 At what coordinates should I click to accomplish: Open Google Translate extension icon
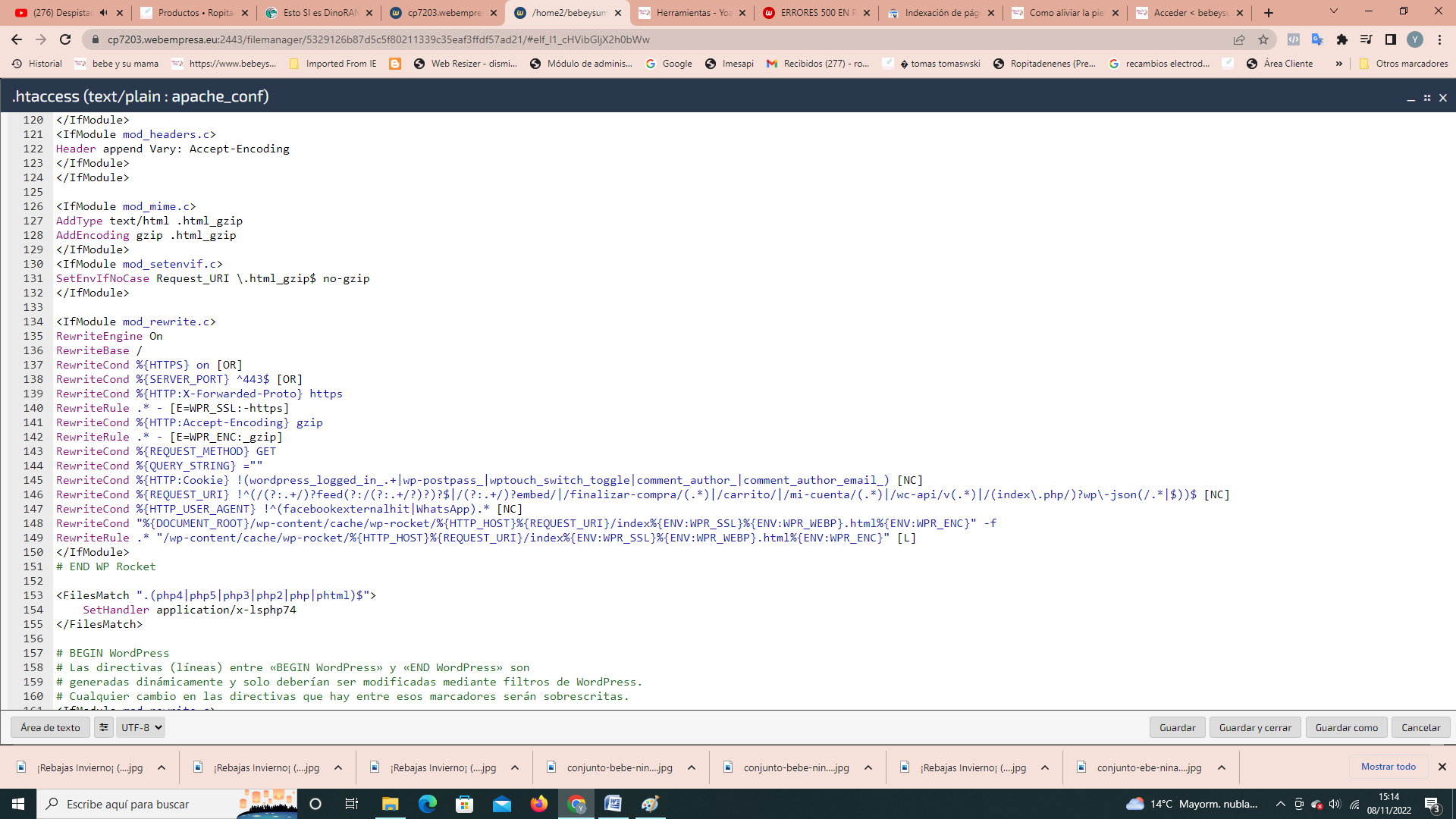pos(1317,39)
